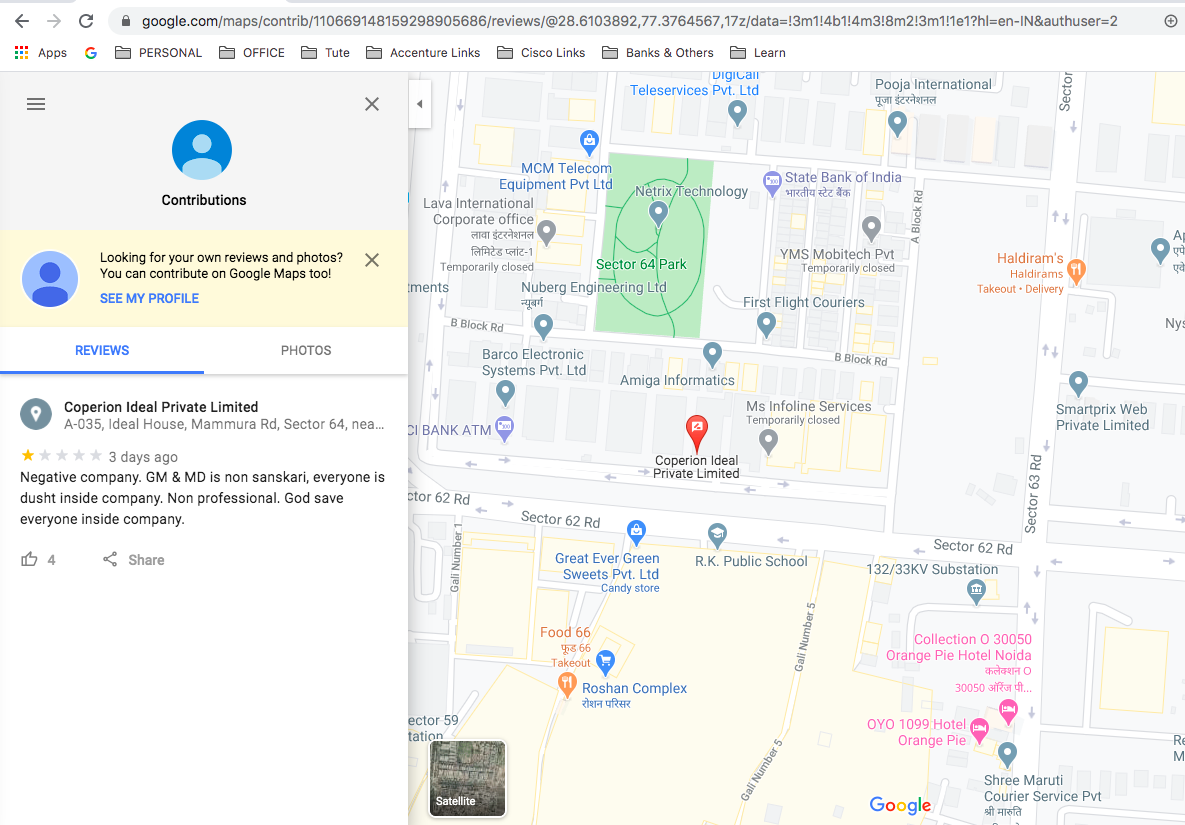
Task: Select the Shree Maruti Courier pin
Action: 1007,753
